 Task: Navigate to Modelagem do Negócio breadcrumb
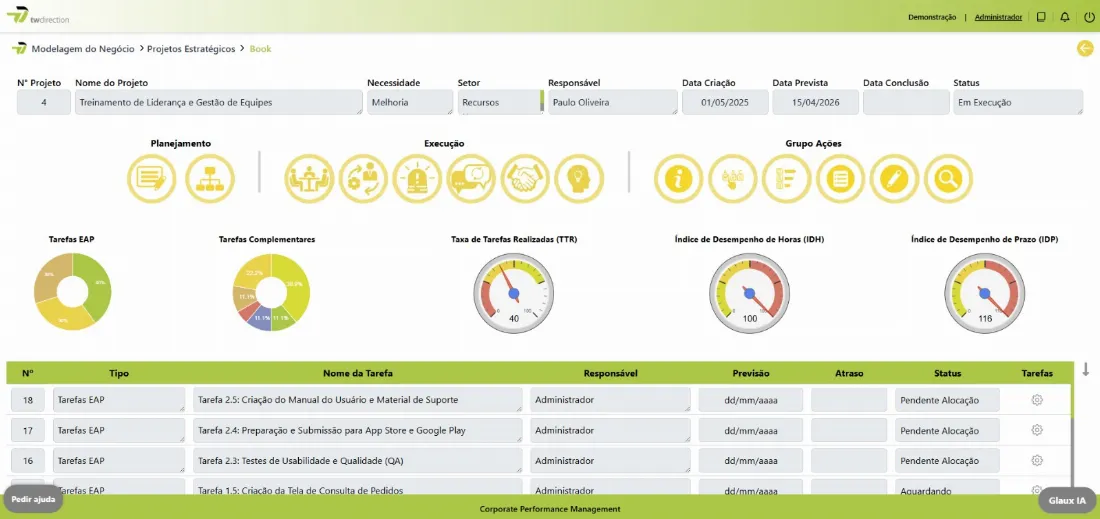coord(83,49)
